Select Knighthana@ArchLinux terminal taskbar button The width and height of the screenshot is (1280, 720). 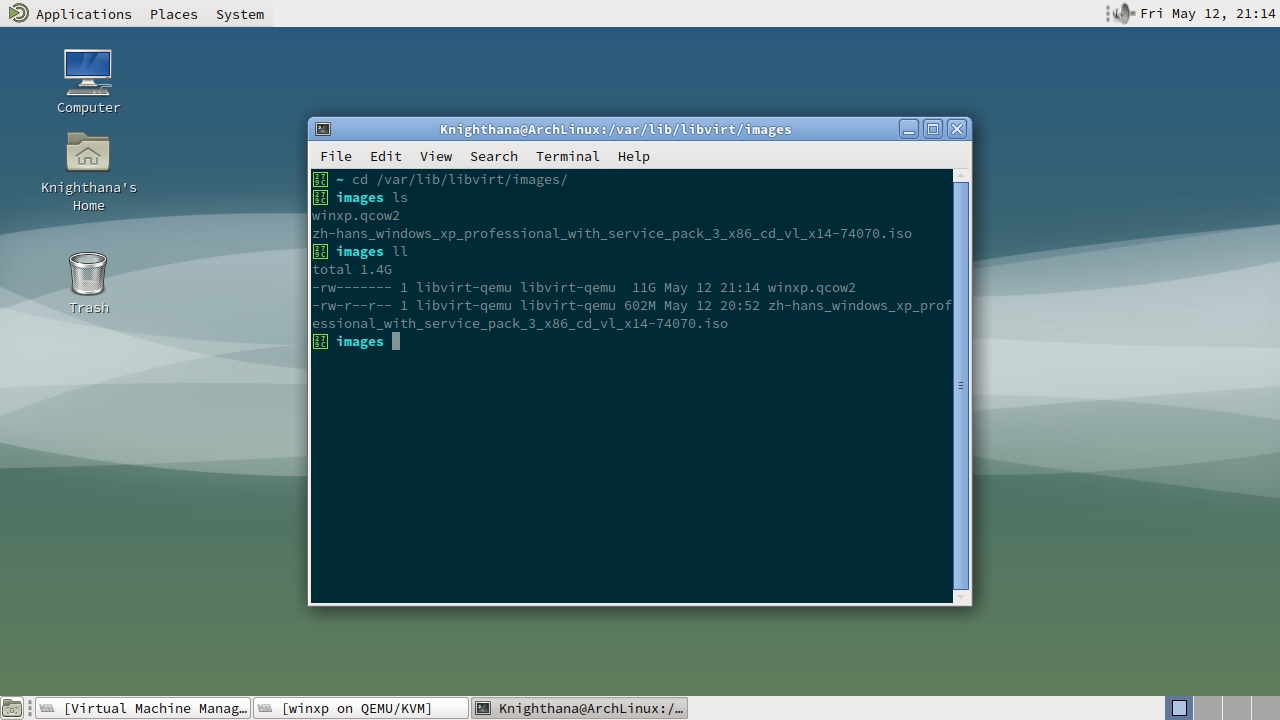coord(579,708)
